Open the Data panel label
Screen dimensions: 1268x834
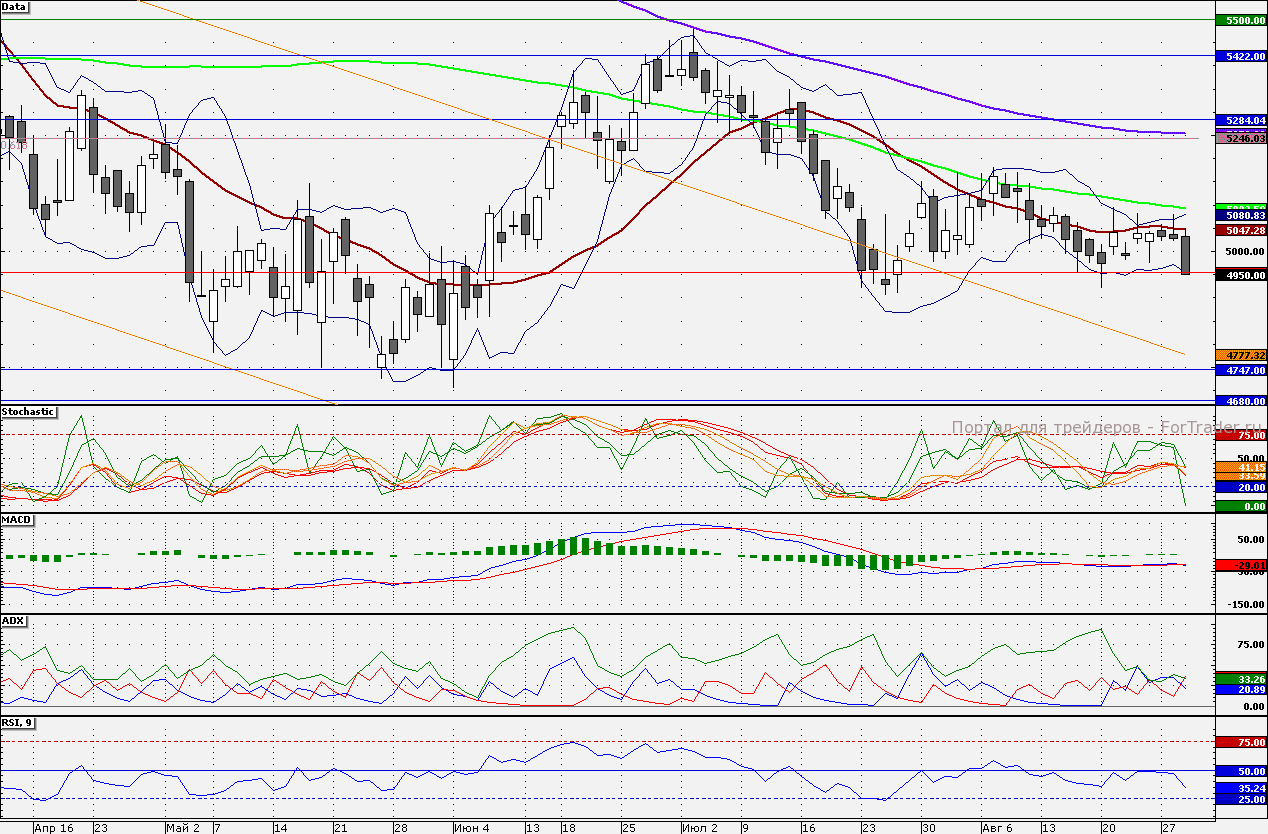15,7
